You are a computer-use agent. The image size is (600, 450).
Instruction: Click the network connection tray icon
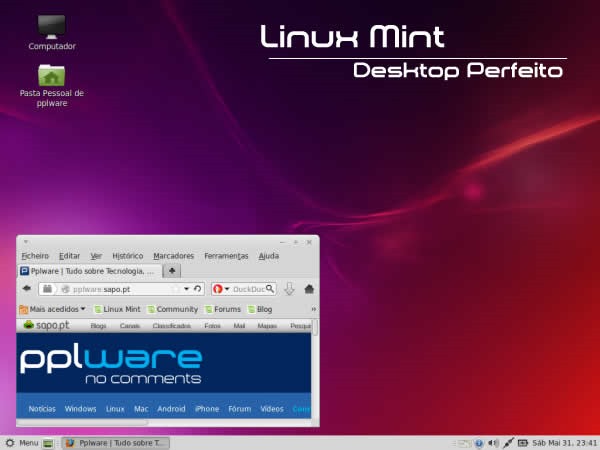pos(508,443)
